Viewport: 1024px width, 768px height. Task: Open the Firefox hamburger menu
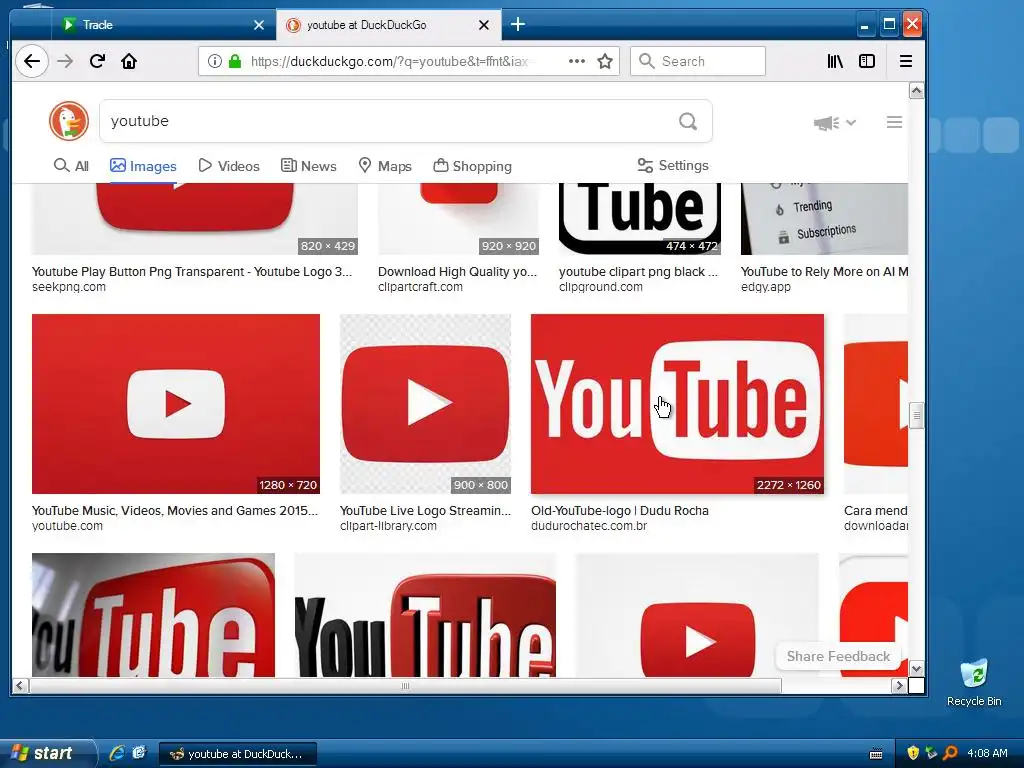pos(906,61)
